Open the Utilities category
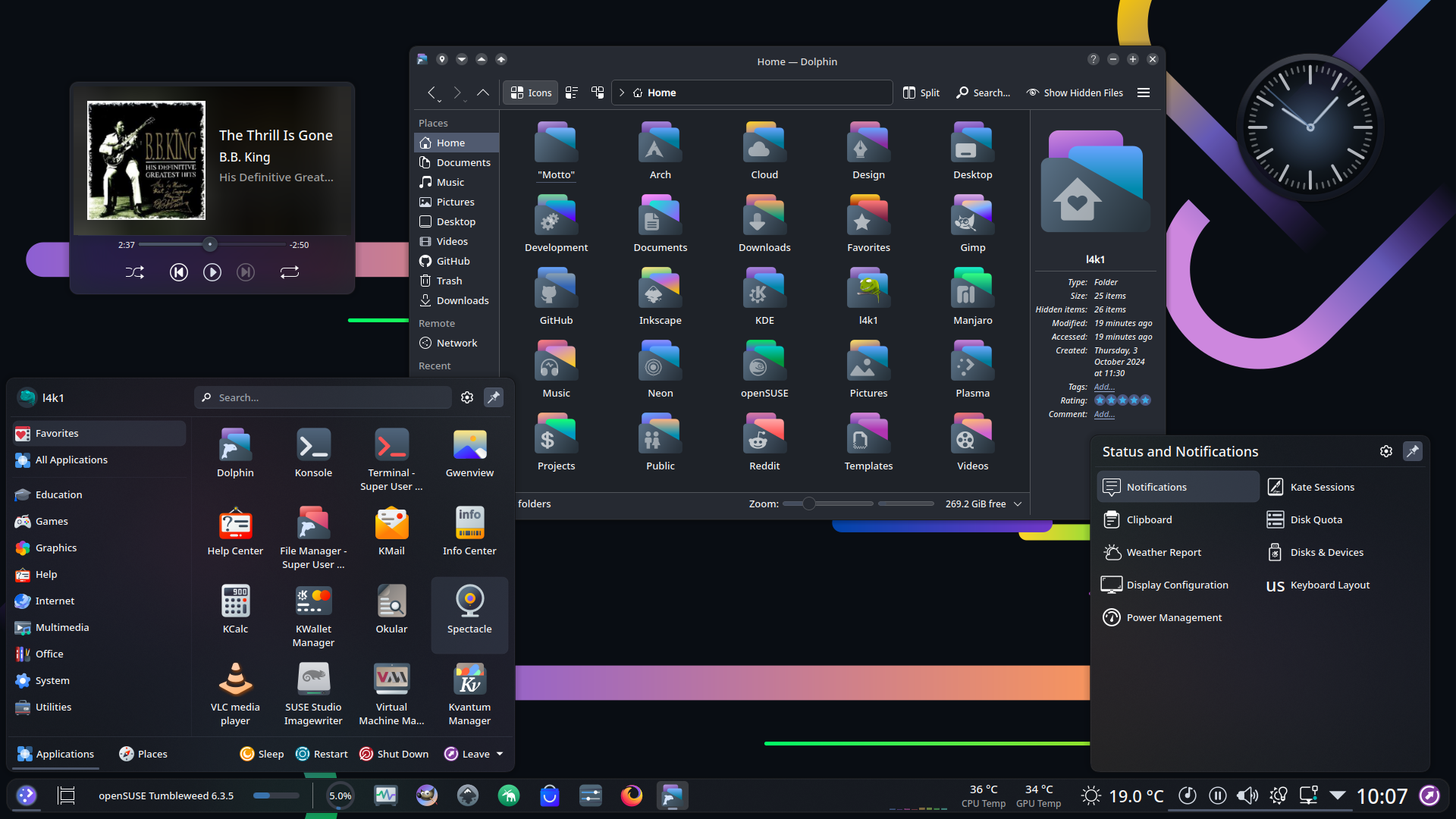This screenshot has width=1456, height=819. point(99,707)
